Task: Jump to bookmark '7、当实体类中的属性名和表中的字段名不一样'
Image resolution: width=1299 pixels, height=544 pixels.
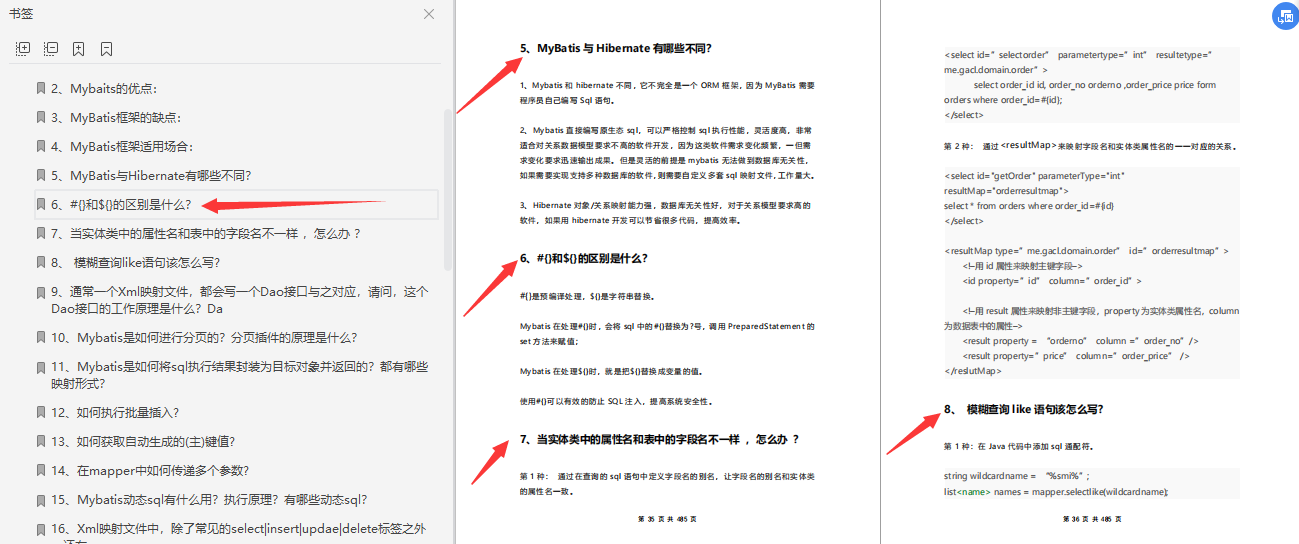Action: coord(206,234)
